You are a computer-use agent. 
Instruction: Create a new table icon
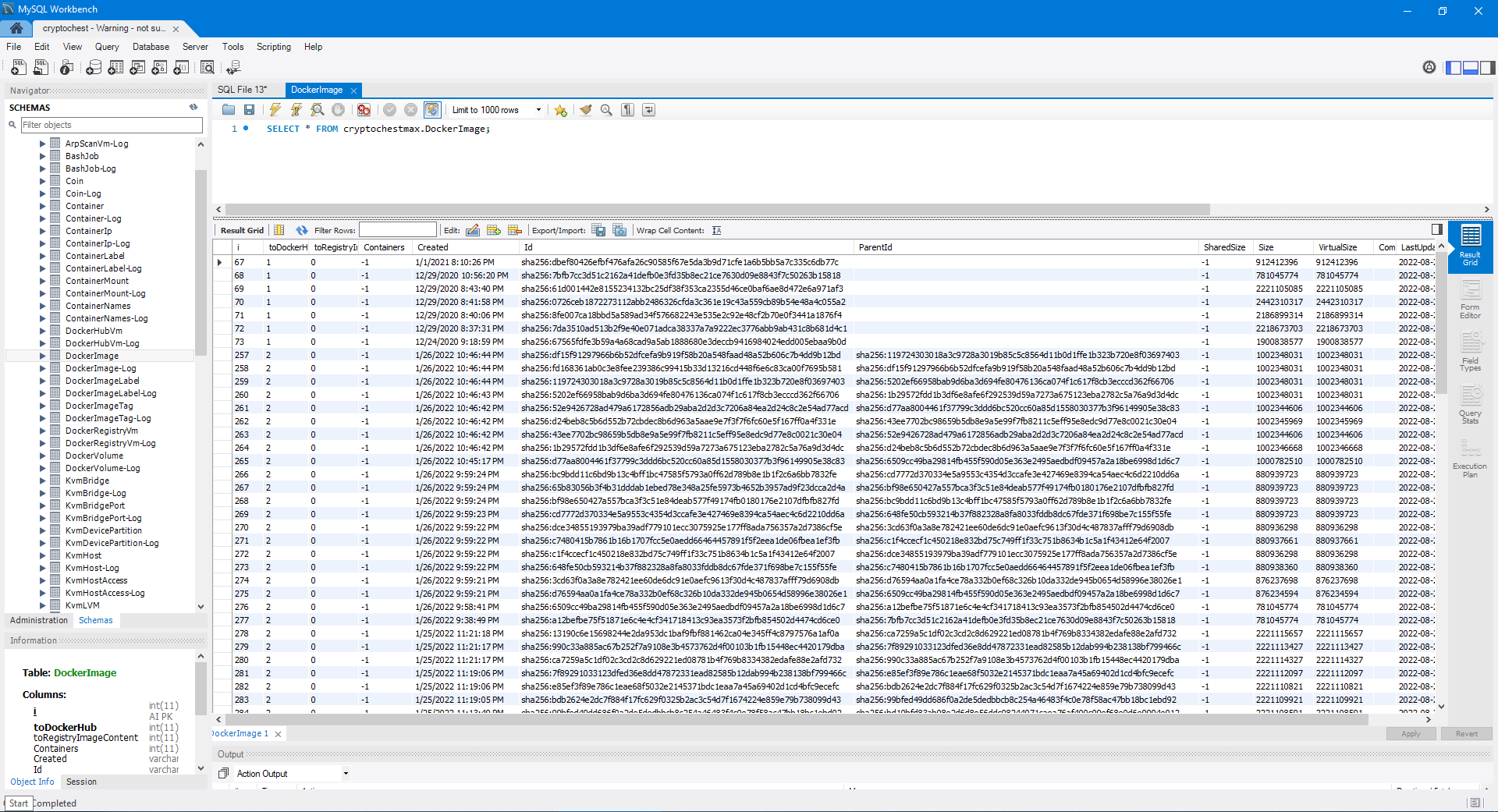tap(115, 68)
